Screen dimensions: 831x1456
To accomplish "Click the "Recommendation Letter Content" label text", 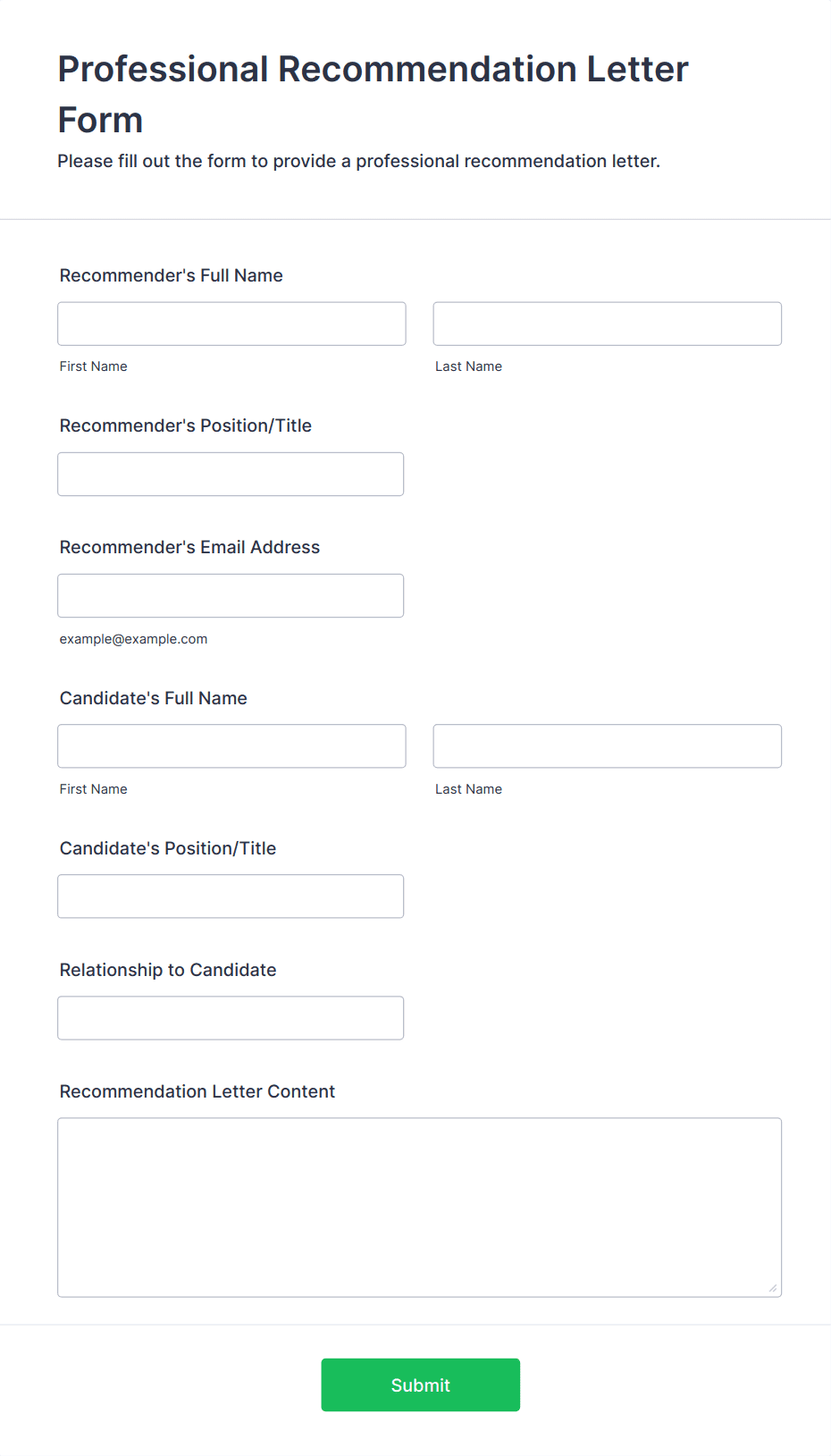I will tap(197, 1091).
